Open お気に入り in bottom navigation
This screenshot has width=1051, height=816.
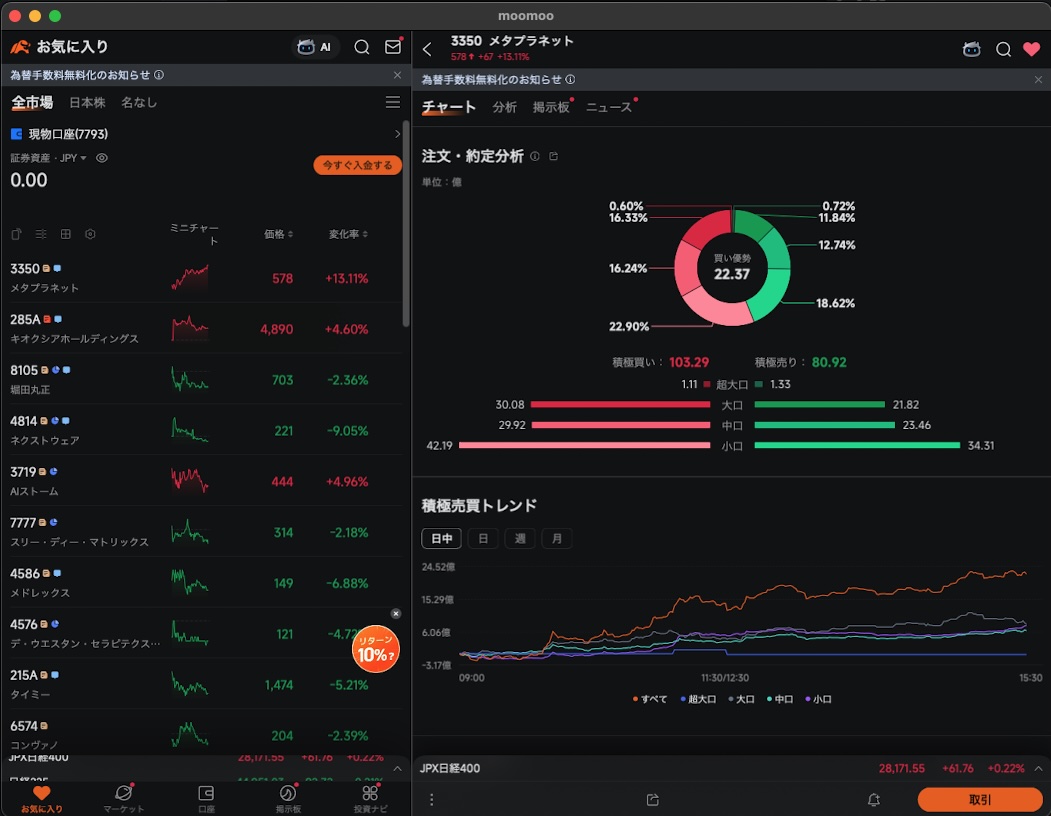click(x=42, y=798)
